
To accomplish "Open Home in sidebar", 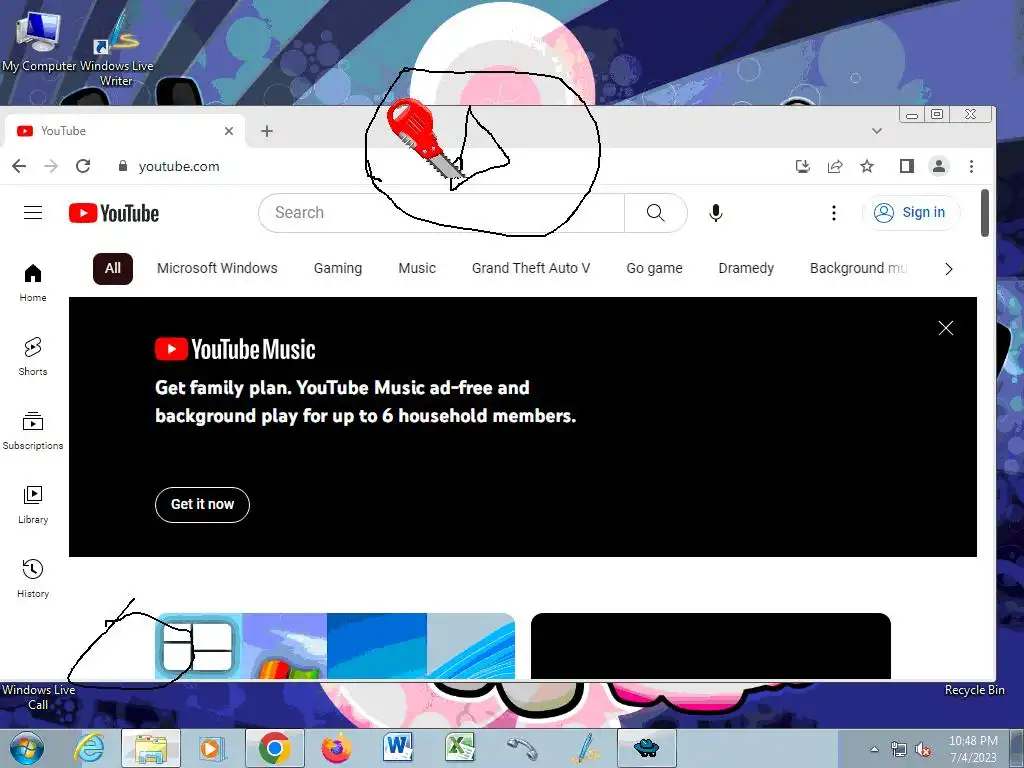I will (33, 282).
